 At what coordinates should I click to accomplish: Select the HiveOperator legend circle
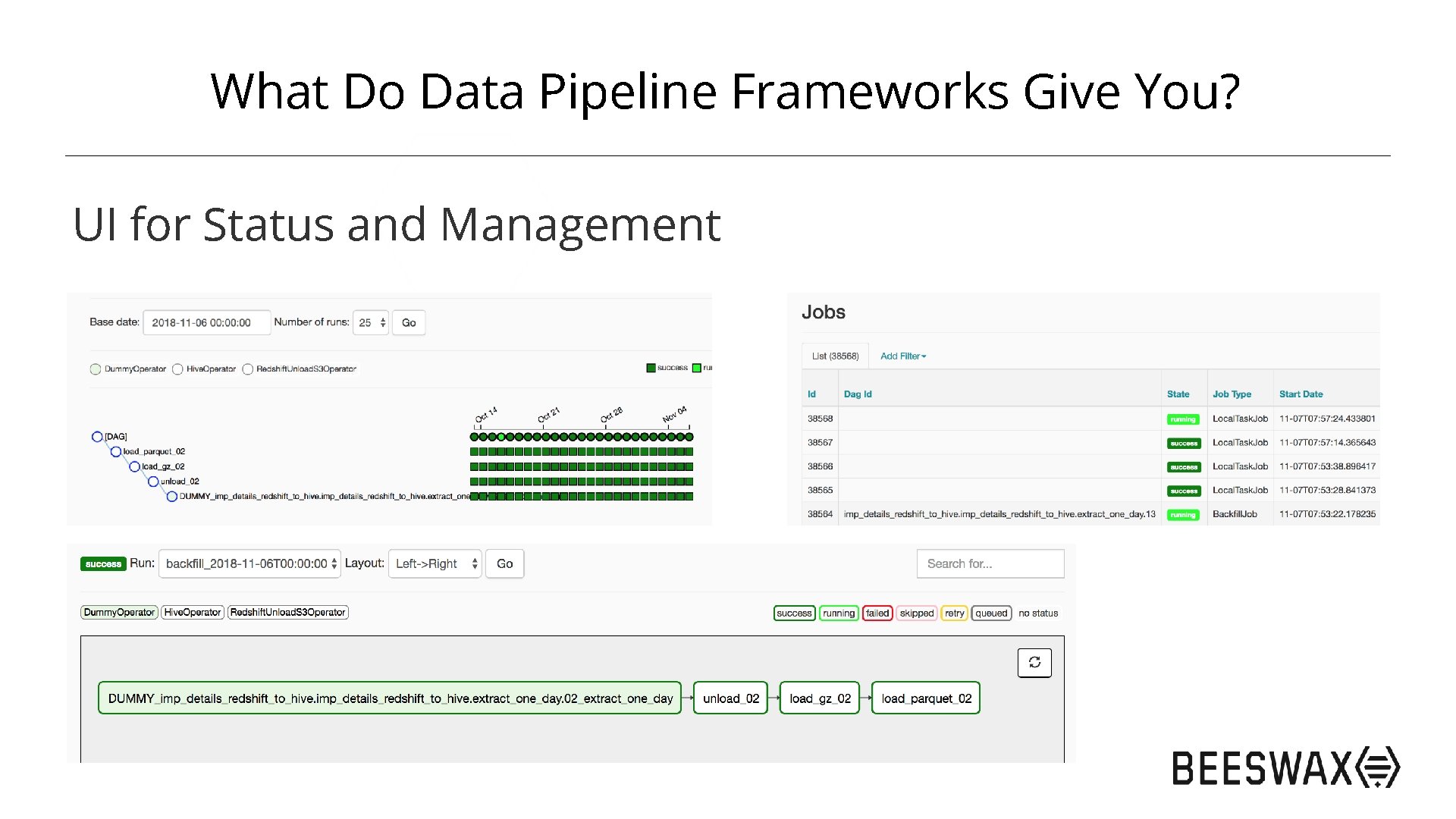(x=177, y=369)
